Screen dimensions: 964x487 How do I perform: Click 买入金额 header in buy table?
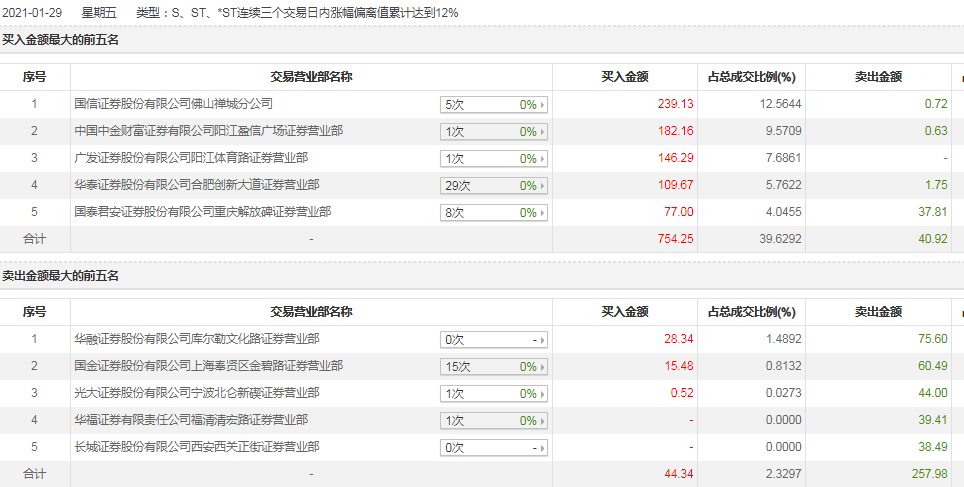(x=625, y=77)
